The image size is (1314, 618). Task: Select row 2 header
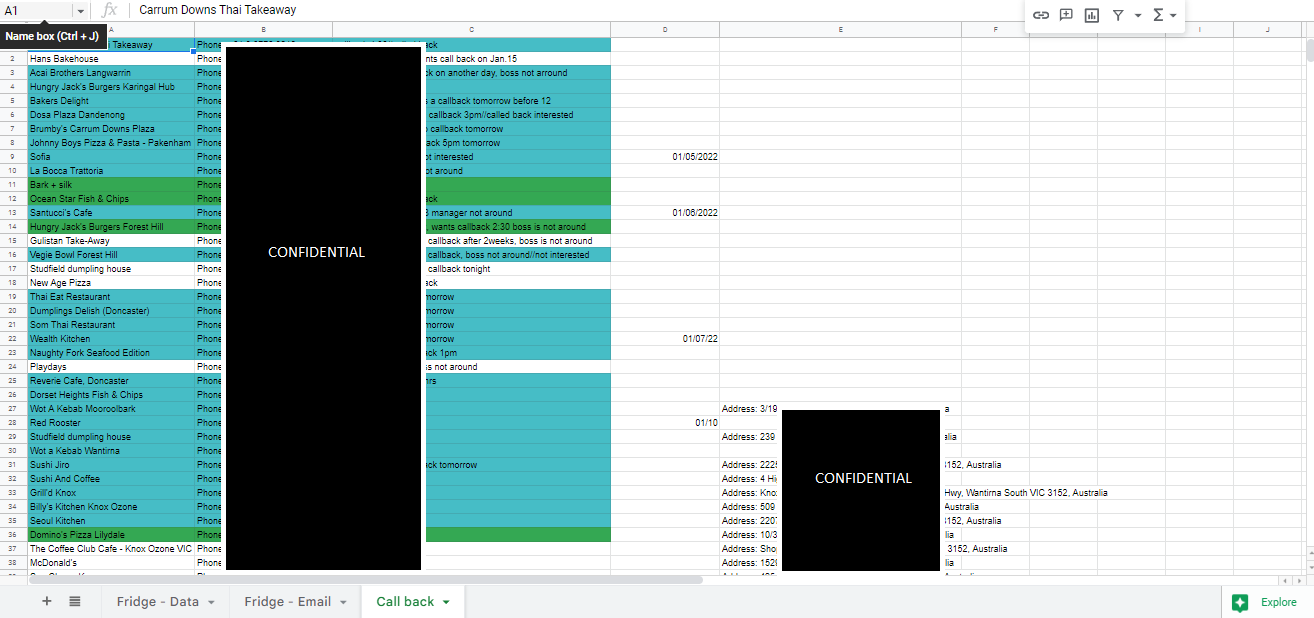(x=13, y=59)
